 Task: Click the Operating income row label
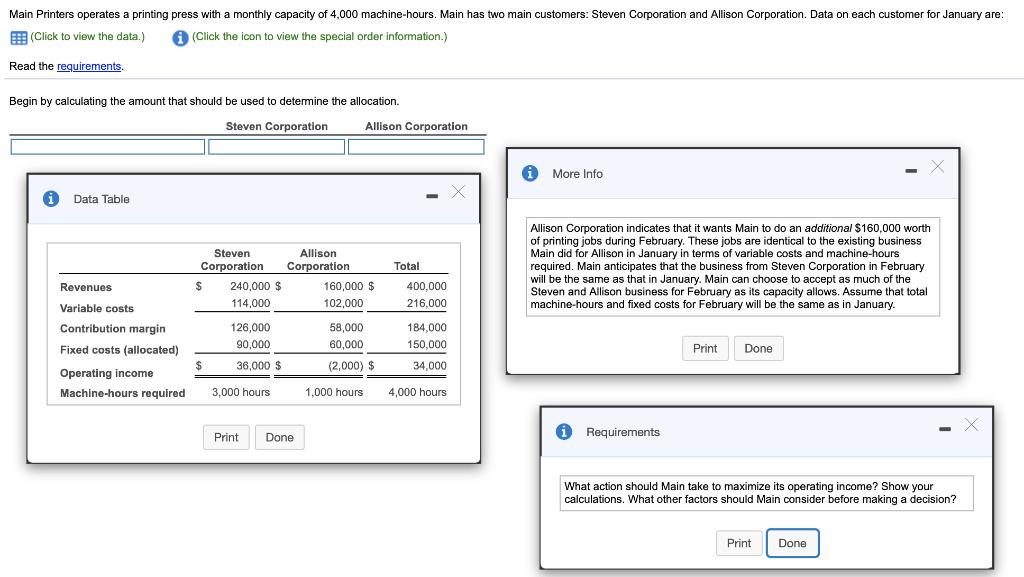click(x=106, y=373)
